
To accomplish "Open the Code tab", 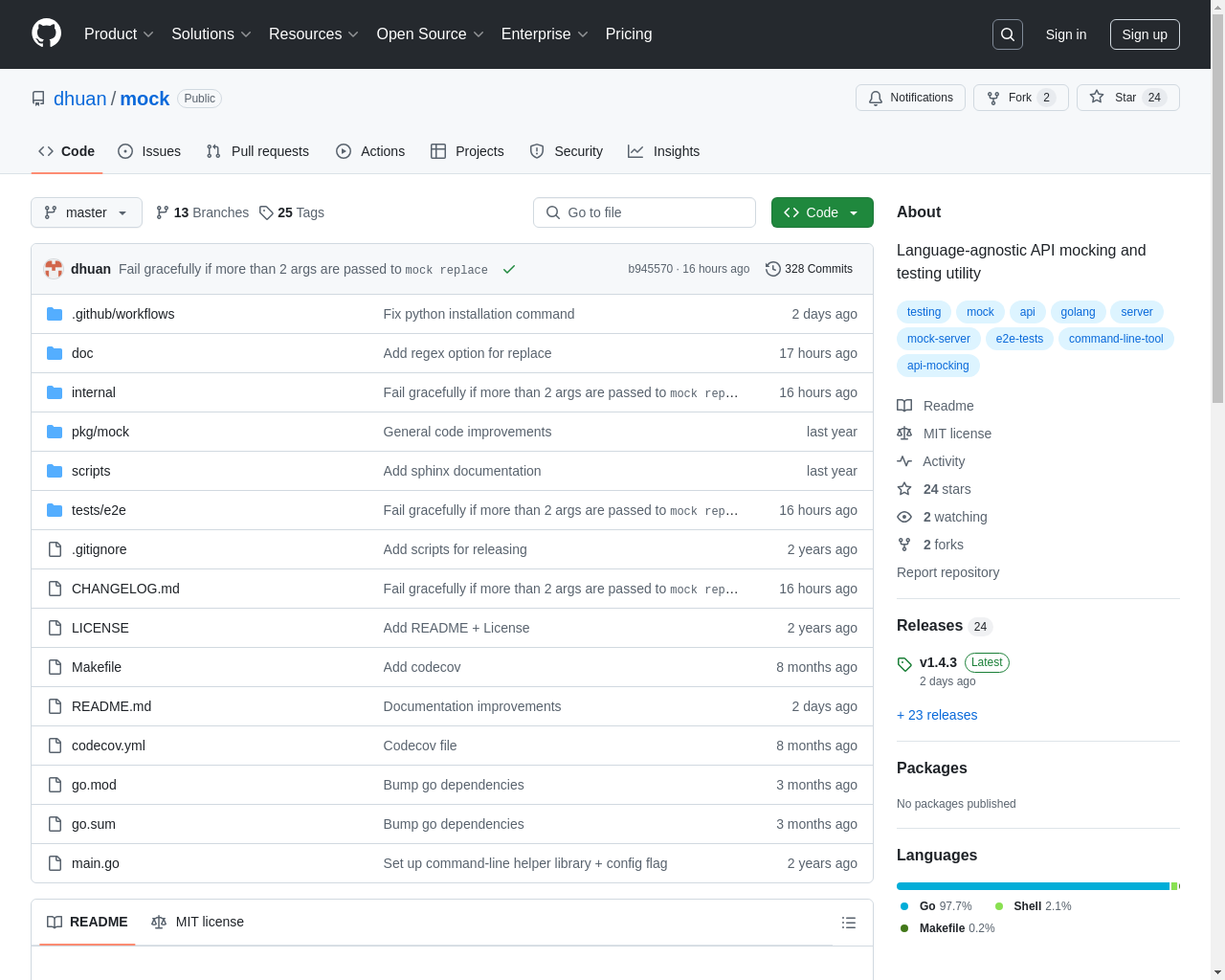I will tap(67, 151).
